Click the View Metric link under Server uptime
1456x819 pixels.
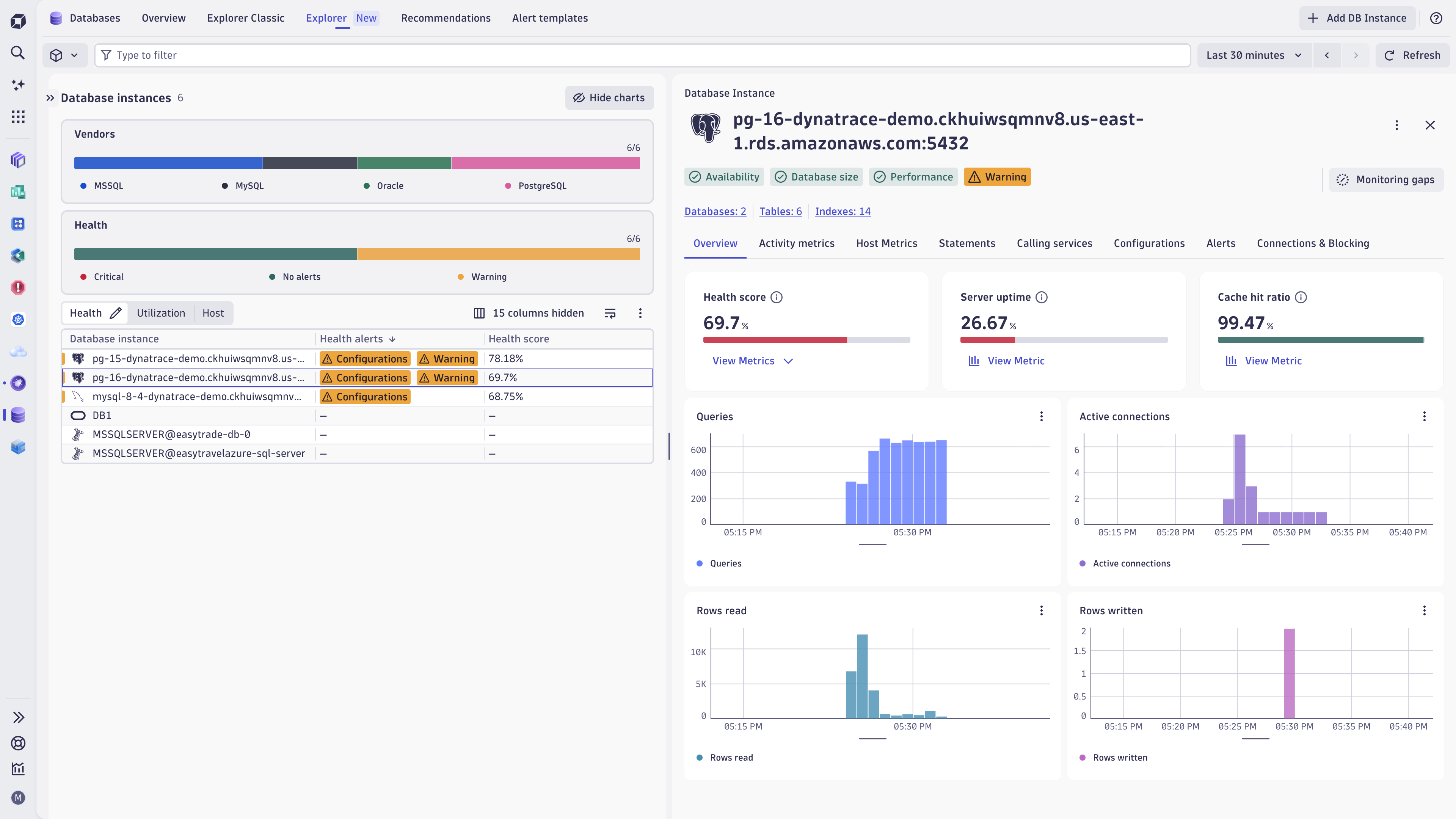pyautogui.click(x=1007, y=361)
